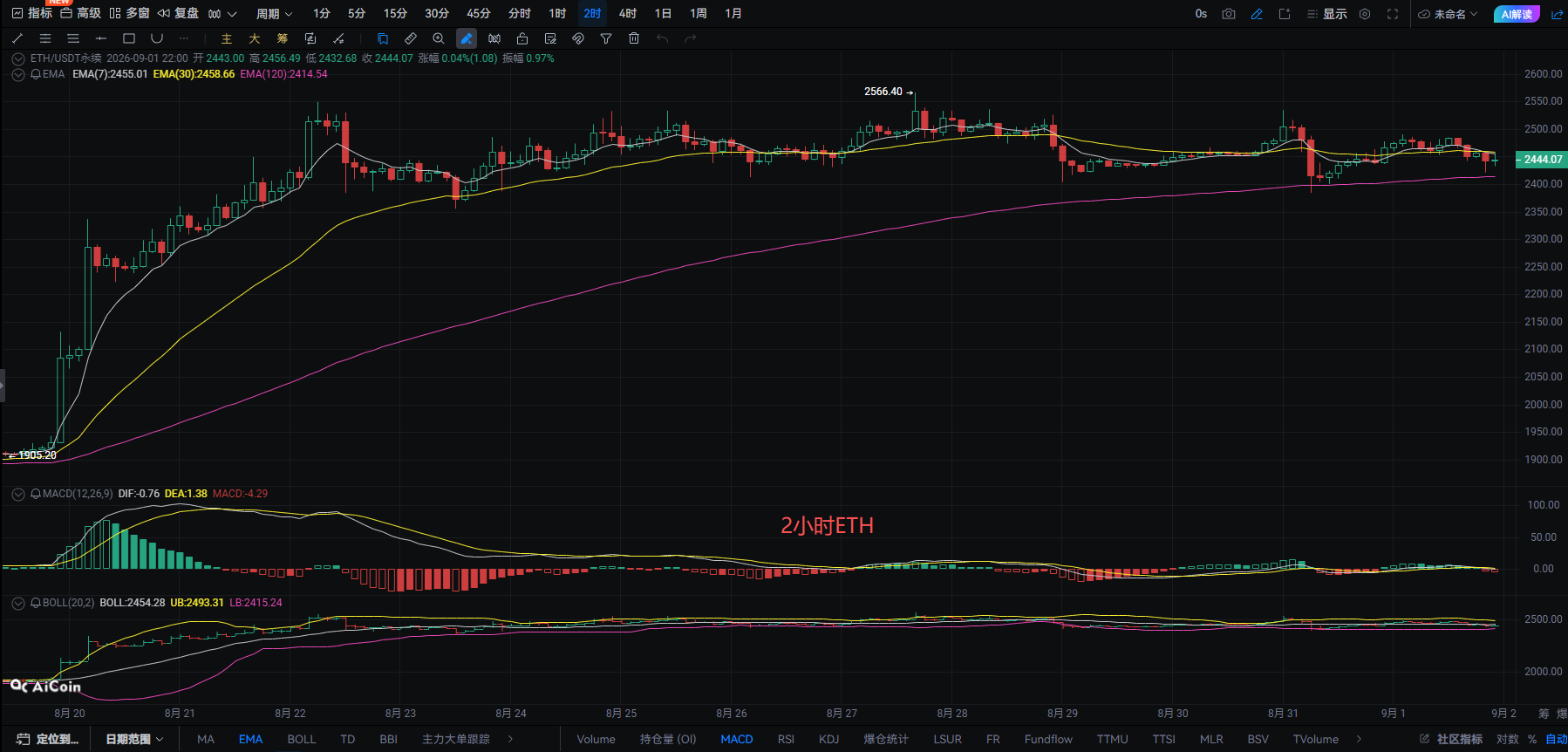Toggle the highlighted brush drawing tool

pyautogui.click(x=467, y=38)
